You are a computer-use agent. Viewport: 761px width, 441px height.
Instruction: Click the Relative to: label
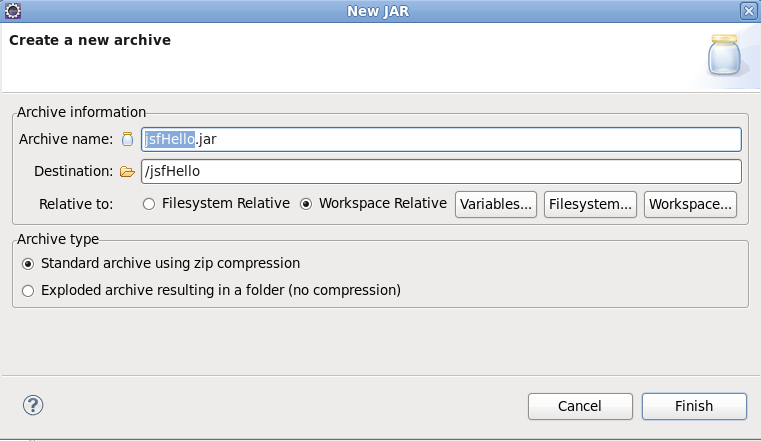click(76, 204)
